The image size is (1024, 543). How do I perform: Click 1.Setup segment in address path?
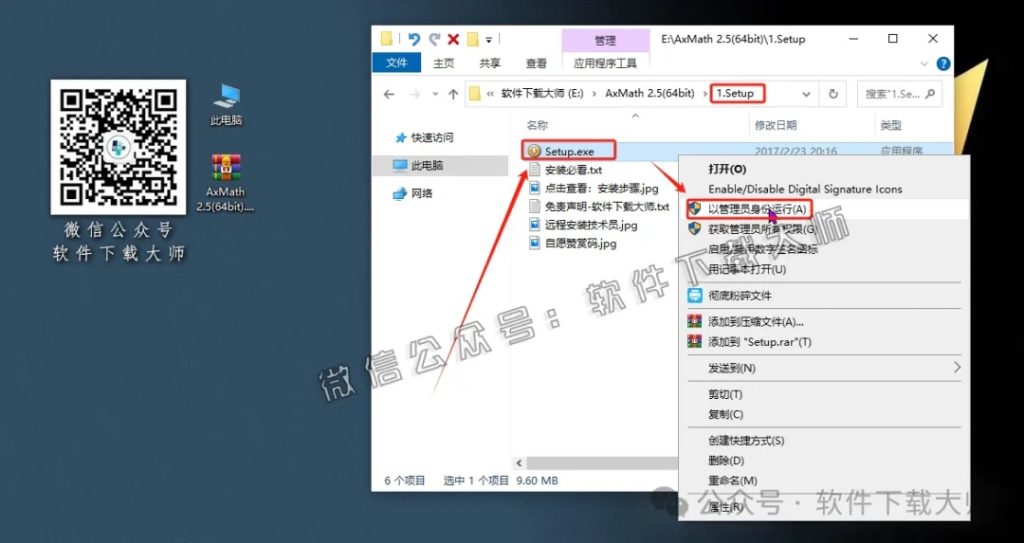[735, 93]
